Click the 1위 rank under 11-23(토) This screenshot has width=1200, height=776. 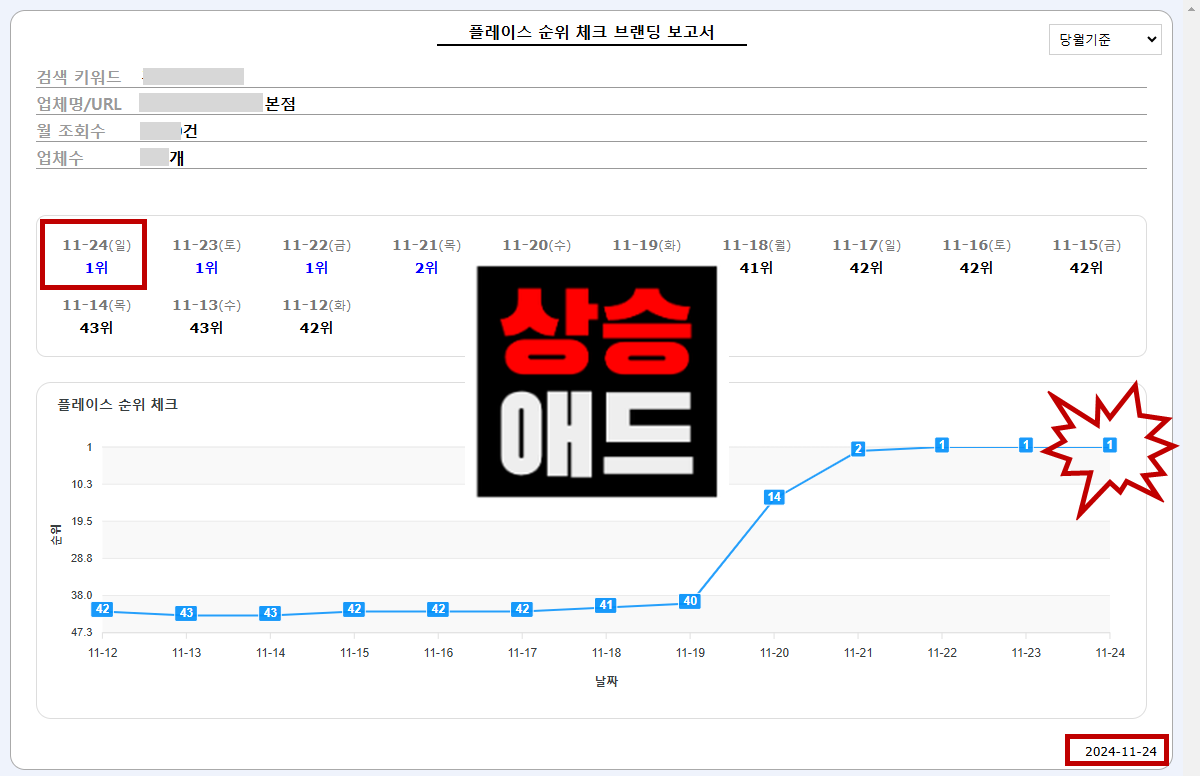(x=206, y=268)
